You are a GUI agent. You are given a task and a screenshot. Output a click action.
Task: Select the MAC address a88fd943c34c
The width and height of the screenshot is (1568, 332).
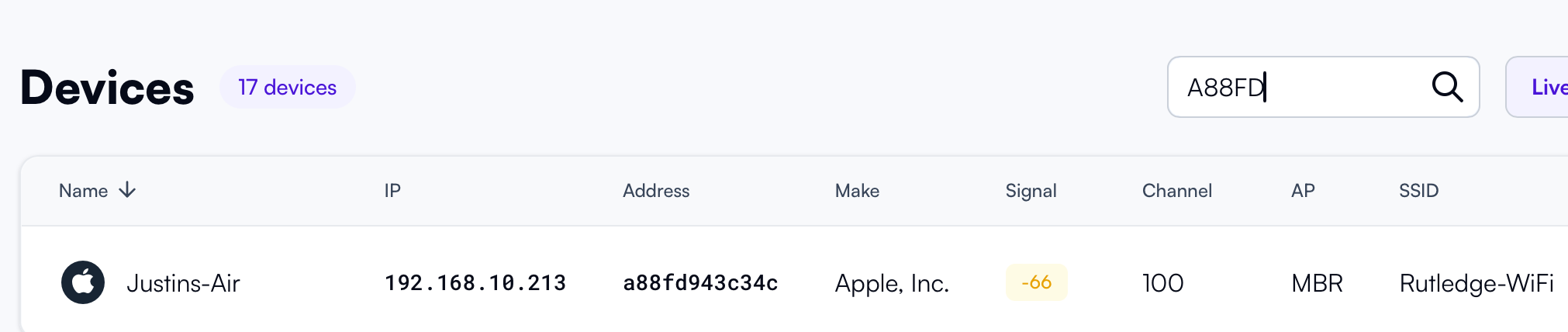700,283
